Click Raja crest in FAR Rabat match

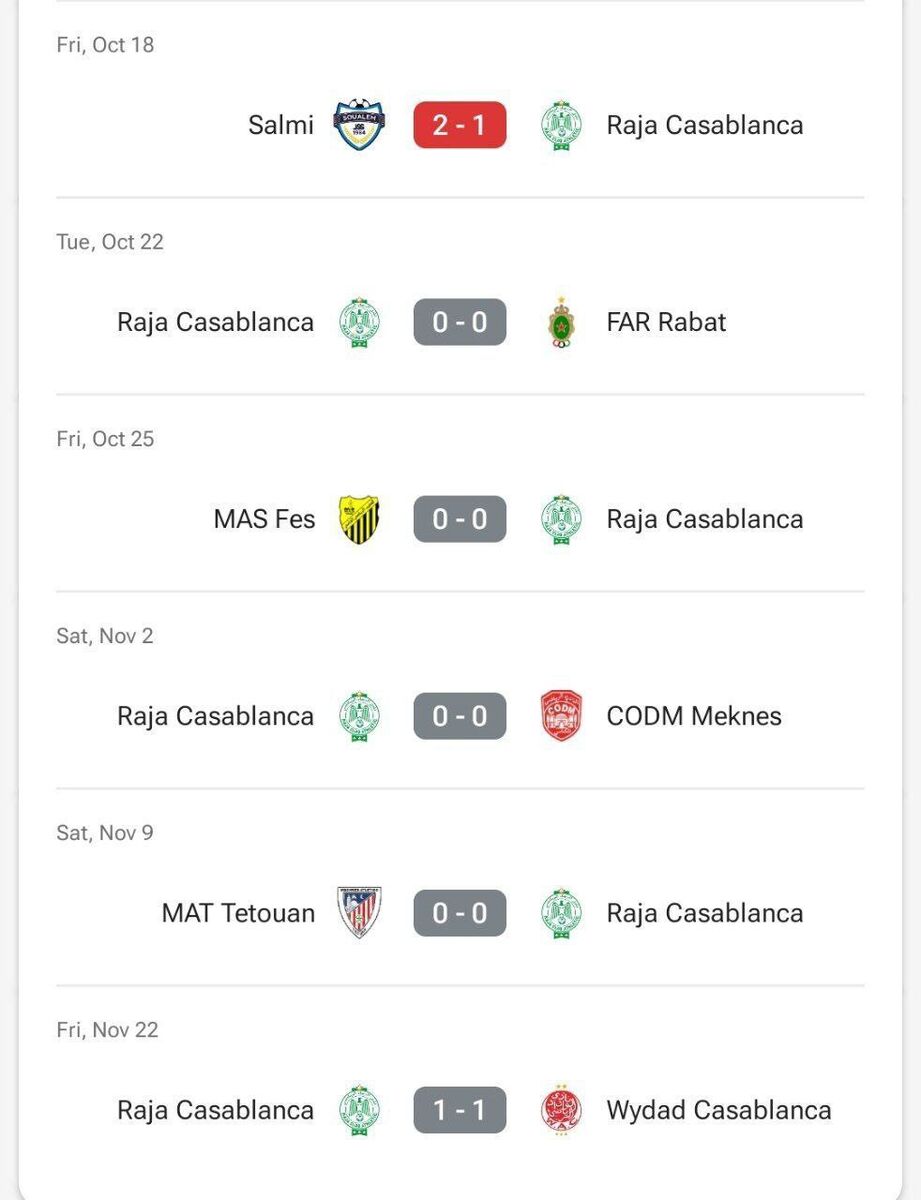[x=359, y=322]
